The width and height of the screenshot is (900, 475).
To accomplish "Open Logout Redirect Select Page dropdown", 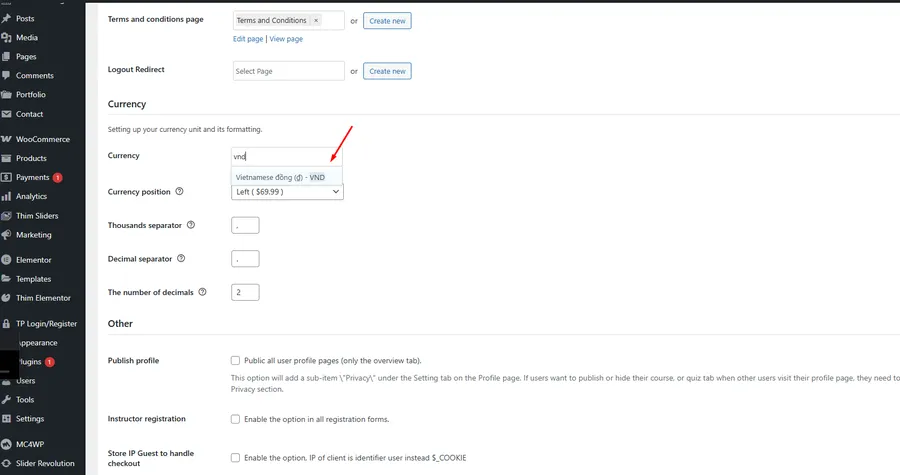I will pyautogui.click(x=288, y=72).
